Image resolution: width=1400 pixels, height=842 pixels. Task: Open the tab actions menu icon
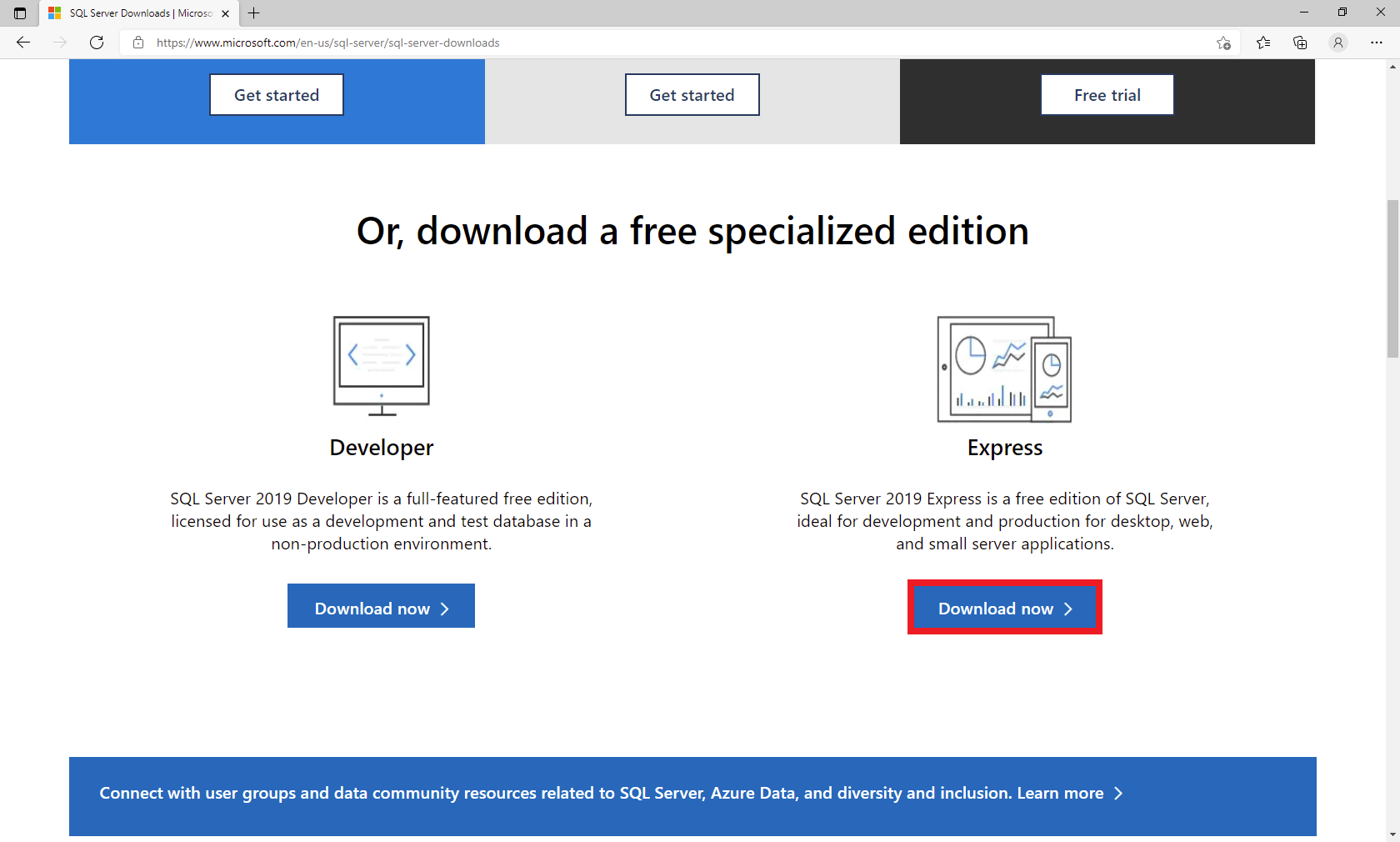click(x=20, y=13)
